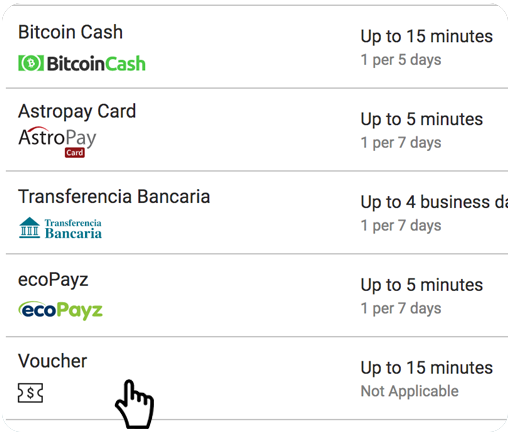Select the Astropay Card method title
508x434 pixels.
[77, 111]
